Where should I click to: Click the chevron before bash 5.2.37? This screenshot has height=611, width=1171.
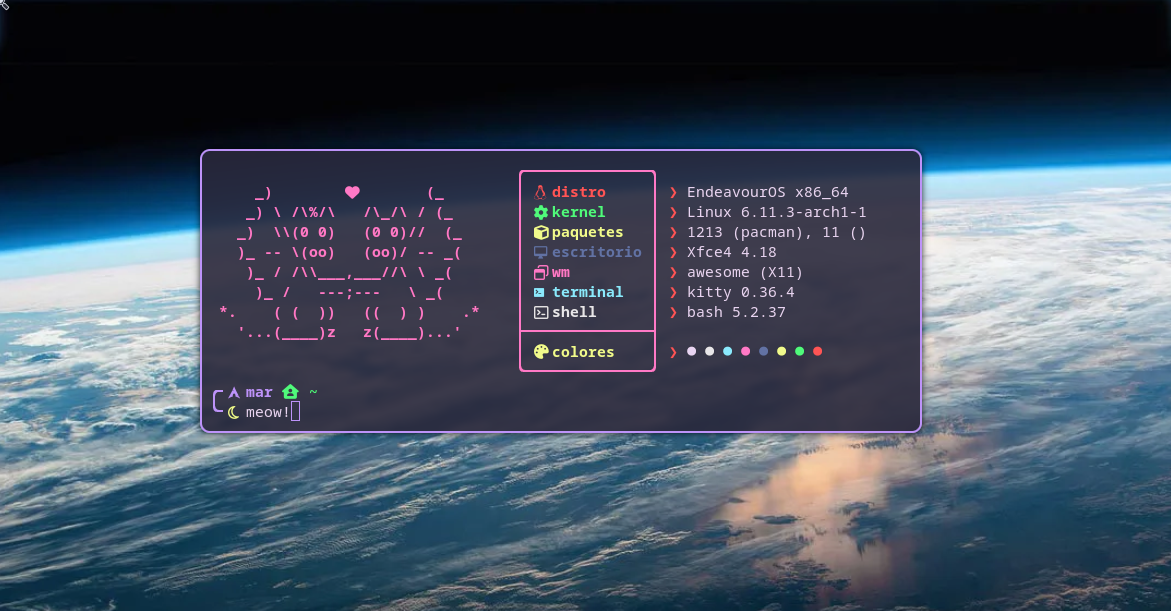tap(673, 313)
